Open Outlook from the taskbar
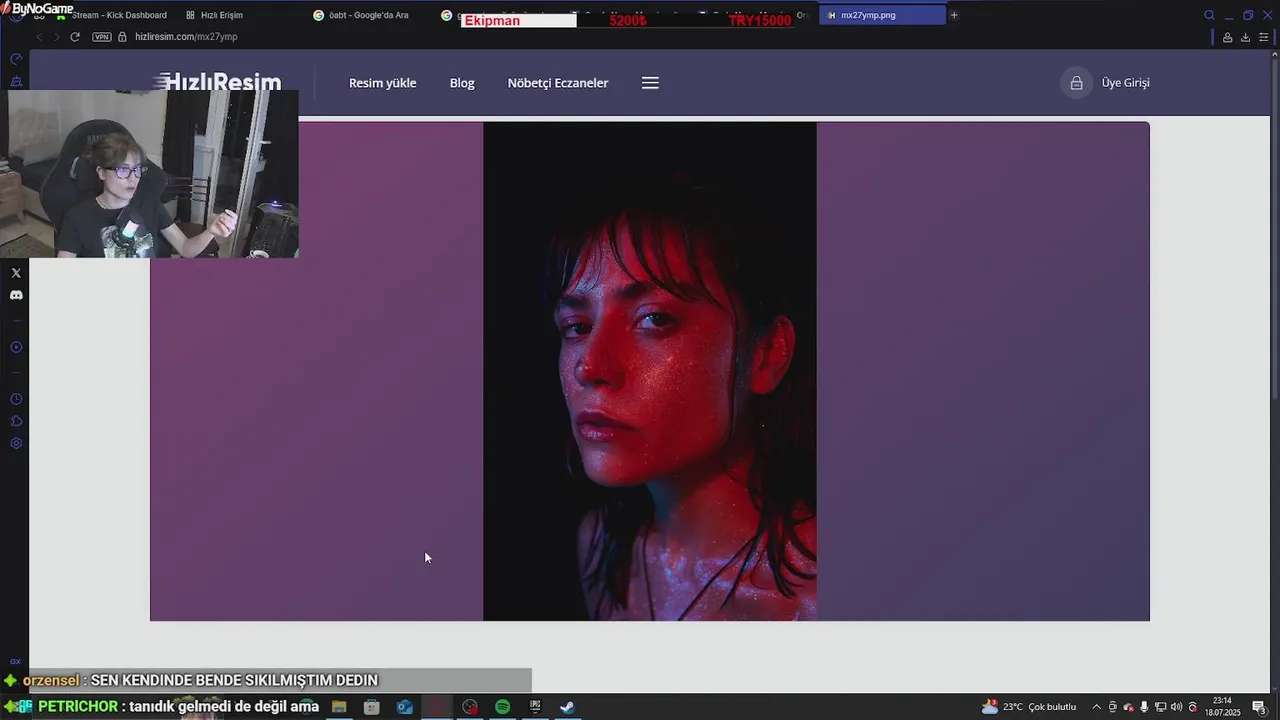This screenshot has width=1280, height=720. tap(404, 707)
